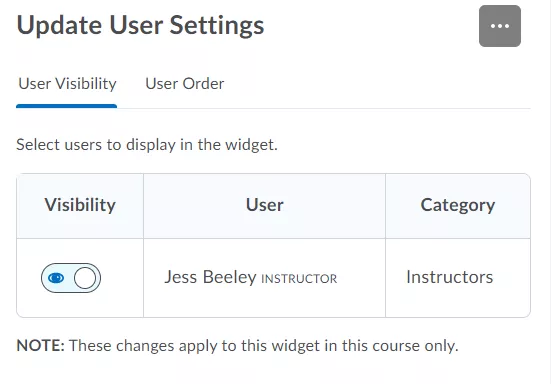Click the Visibility column header
Image resolution: width=551 pixels, height=384 pixels.
(80, 205)
